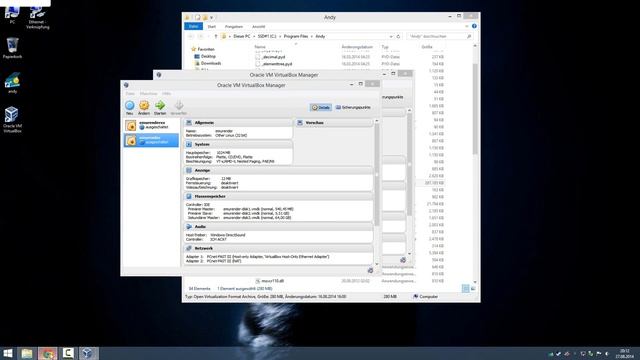Click the Audio section speaker icon
Viewport: 640px width, 360px height.
(x=189, y=227)
